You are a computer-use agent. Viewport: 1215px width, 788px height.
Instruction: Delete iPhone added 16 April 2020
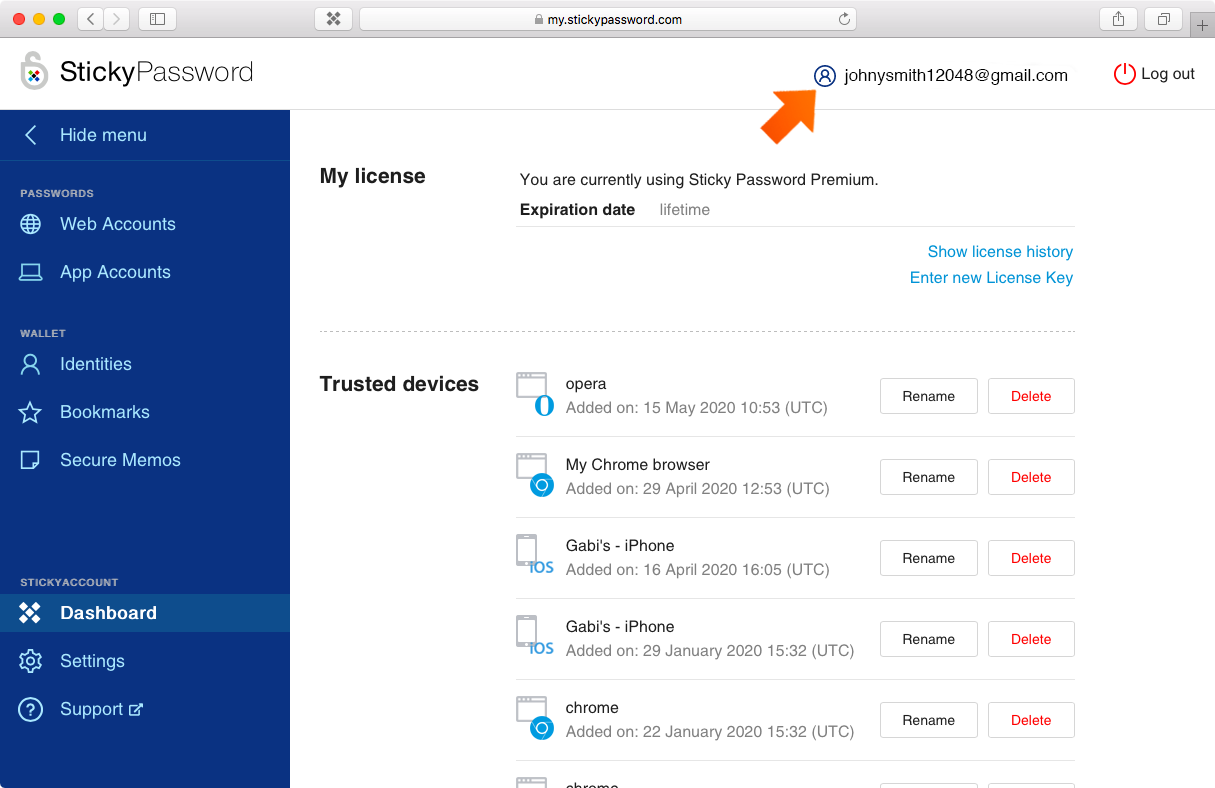1031,558
